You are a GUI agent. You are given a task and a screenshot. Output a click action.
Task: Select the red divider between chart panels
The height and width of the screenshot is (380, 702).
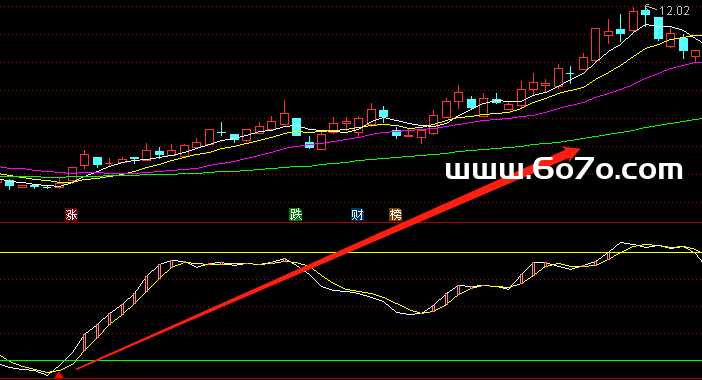[x=351, y=222]
